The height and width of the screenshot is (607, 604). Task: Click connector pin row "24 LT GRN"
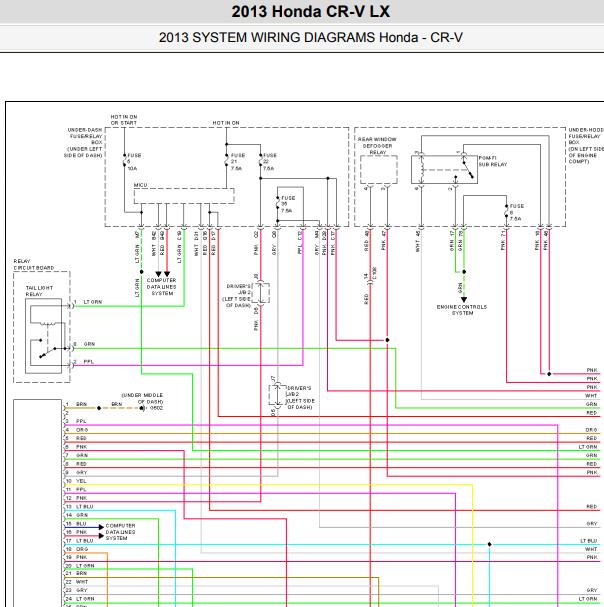(x=80, y=598)
